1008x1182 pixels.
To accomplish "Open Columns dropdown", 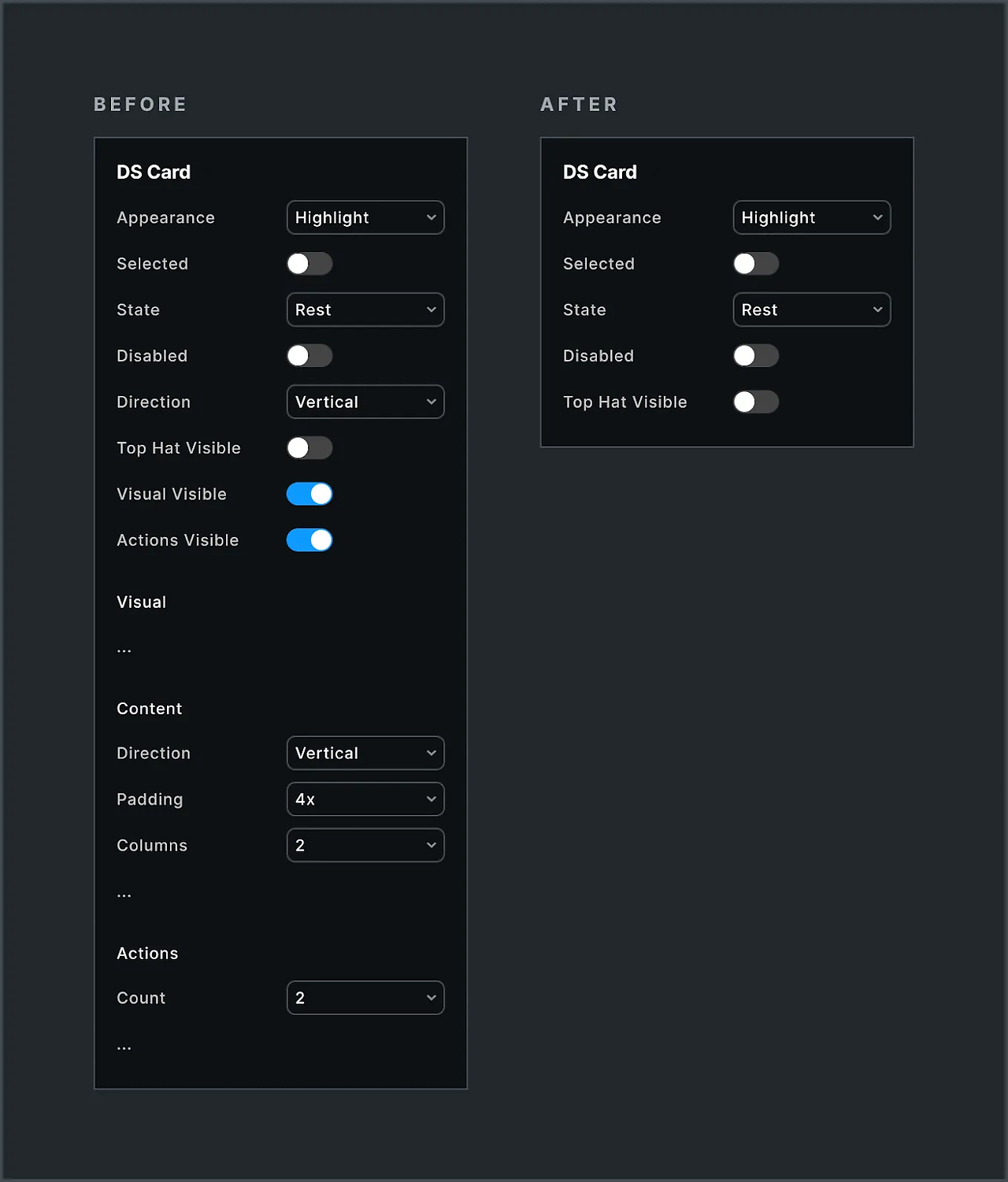I will [x=365, y=845].
